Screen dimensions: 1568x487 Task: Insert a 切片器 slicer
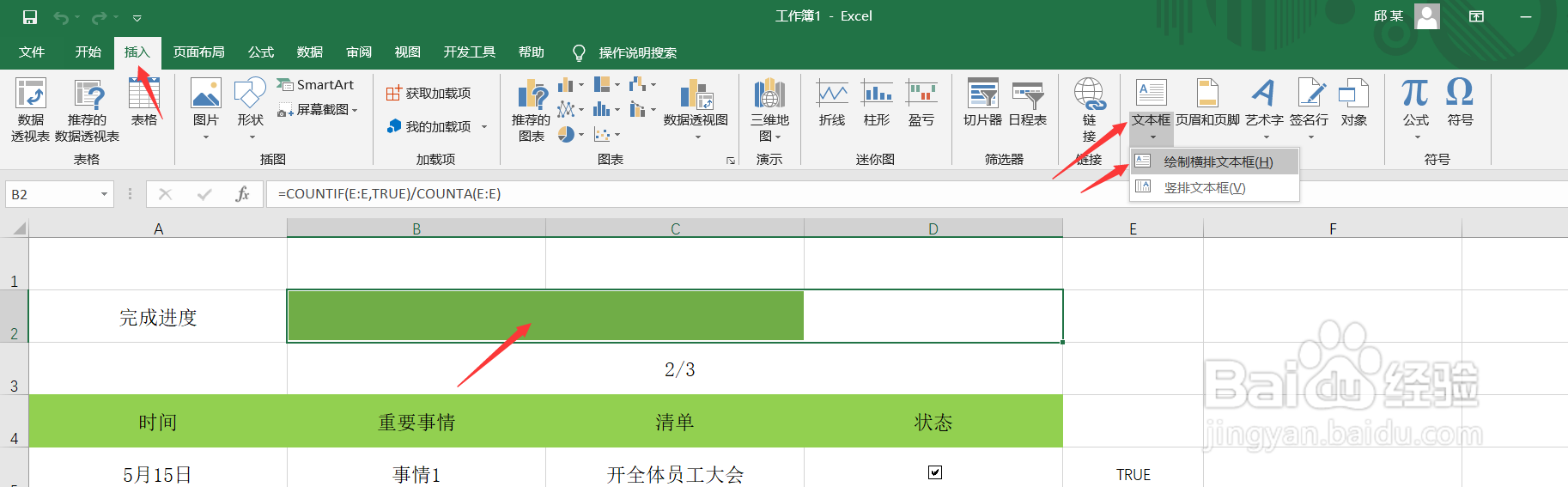[983, 103]
